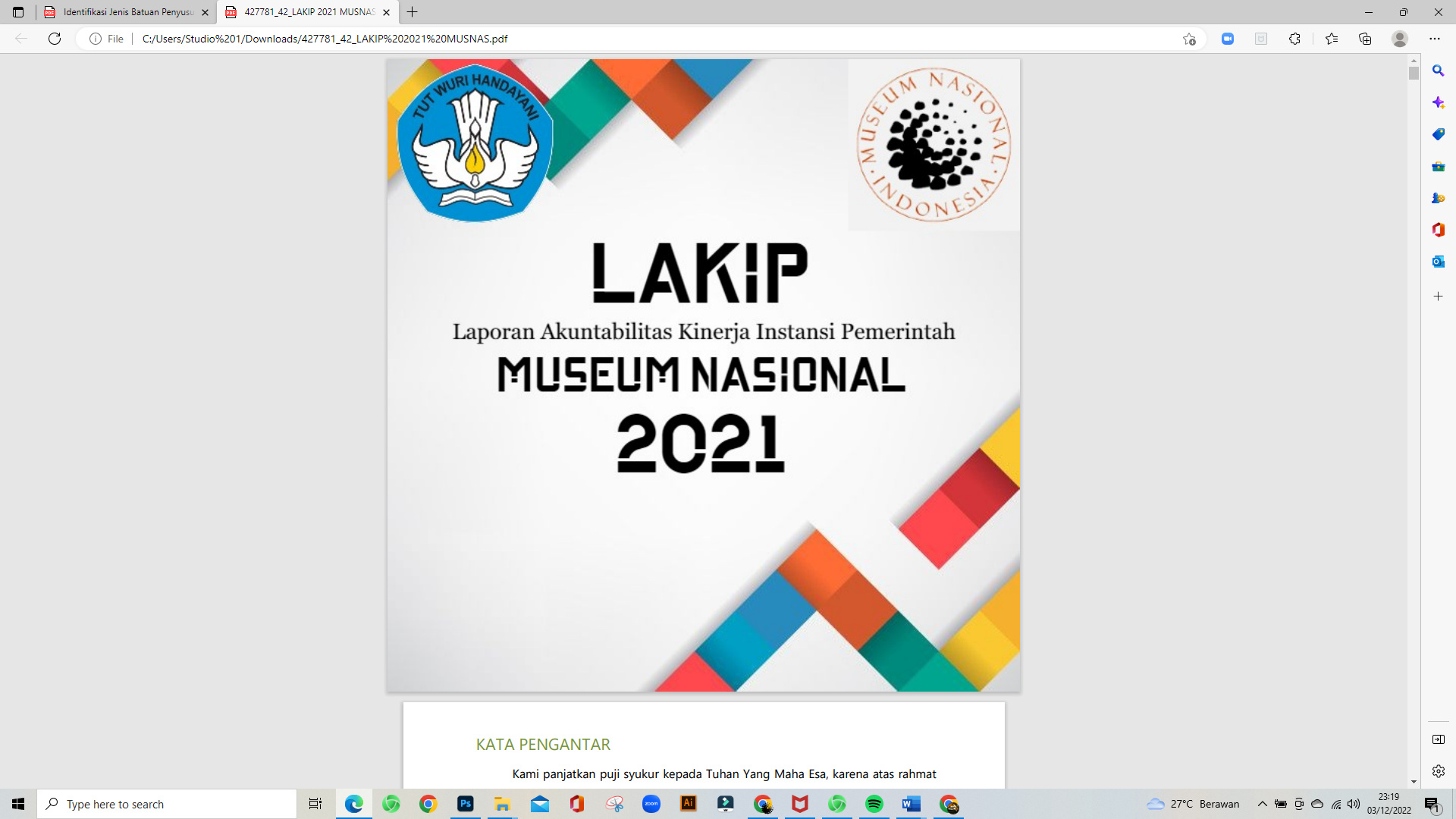This screenshot has width=1456, height=819.
Task: Open sidebar Outlook icon
Action: click(x=1438, y=262)
